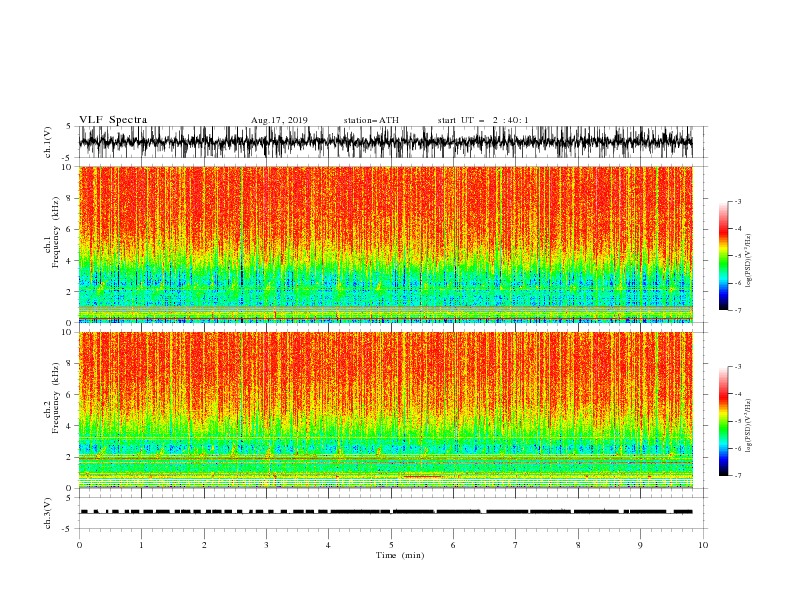
Task: Click the ch.1 spectrogram color scale bar
Action: (723, 255)
